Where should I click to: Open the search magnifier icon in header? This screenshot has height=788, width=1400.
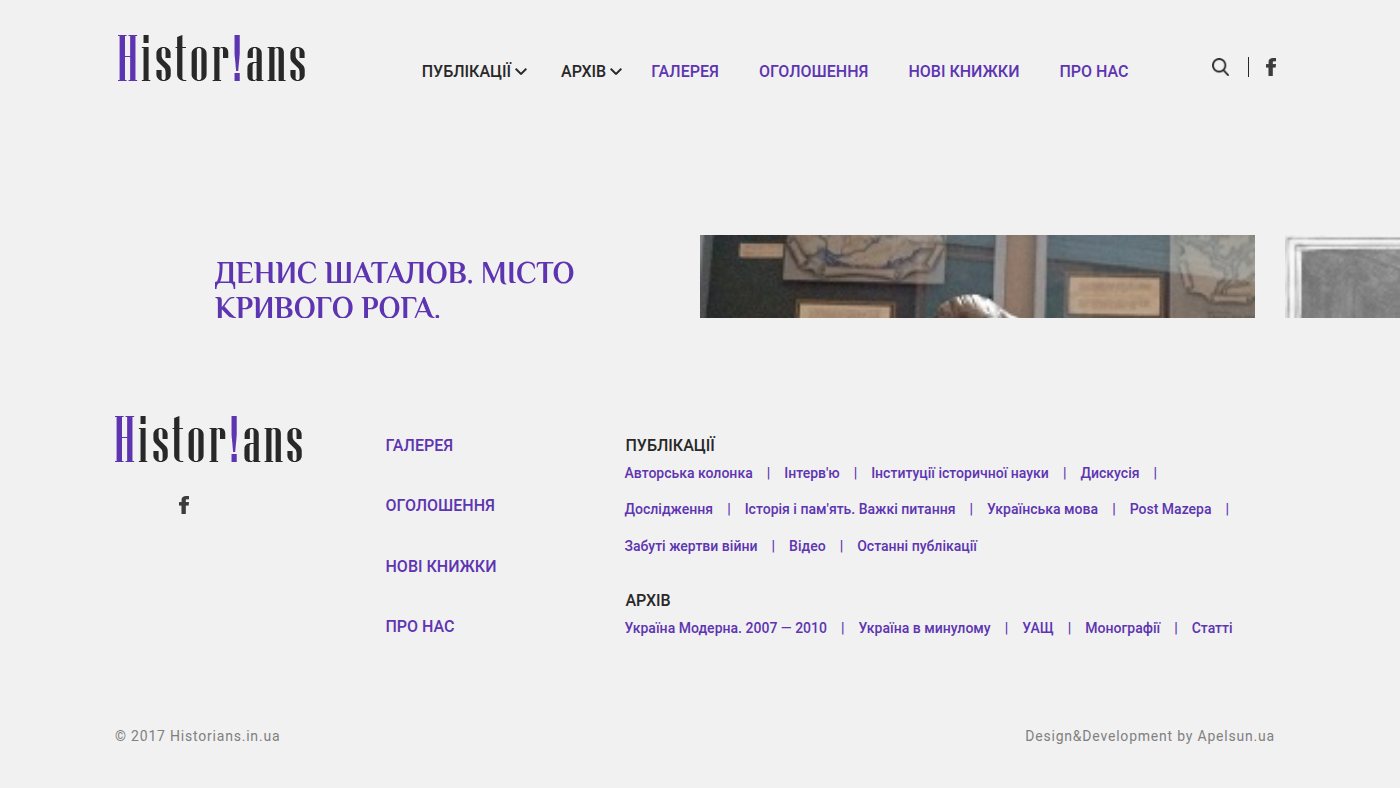pyautogui.click(x=1220, y=67)
